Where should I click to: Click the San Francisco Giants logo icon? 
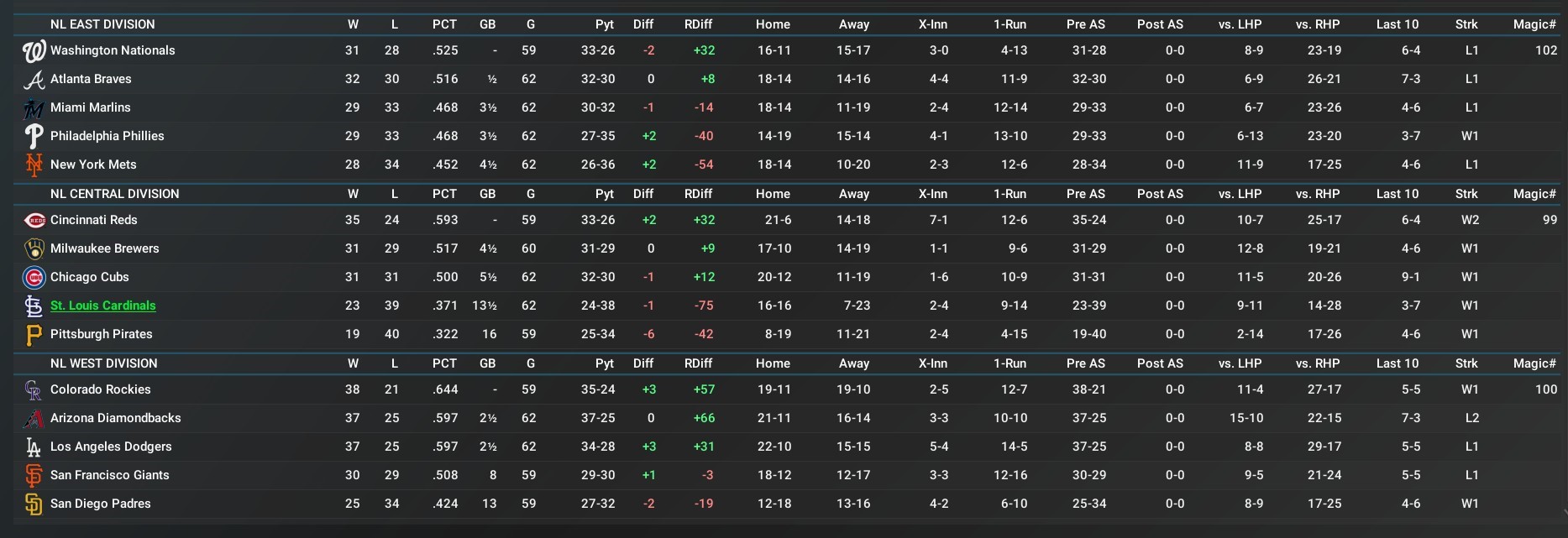coord(34,476)
